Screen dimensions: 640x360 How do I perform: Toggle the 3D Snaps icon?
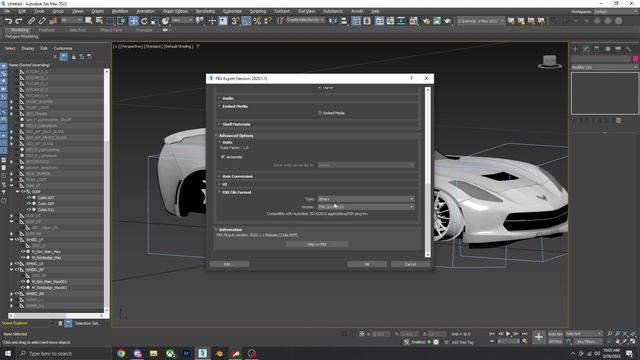click(235, 21)
